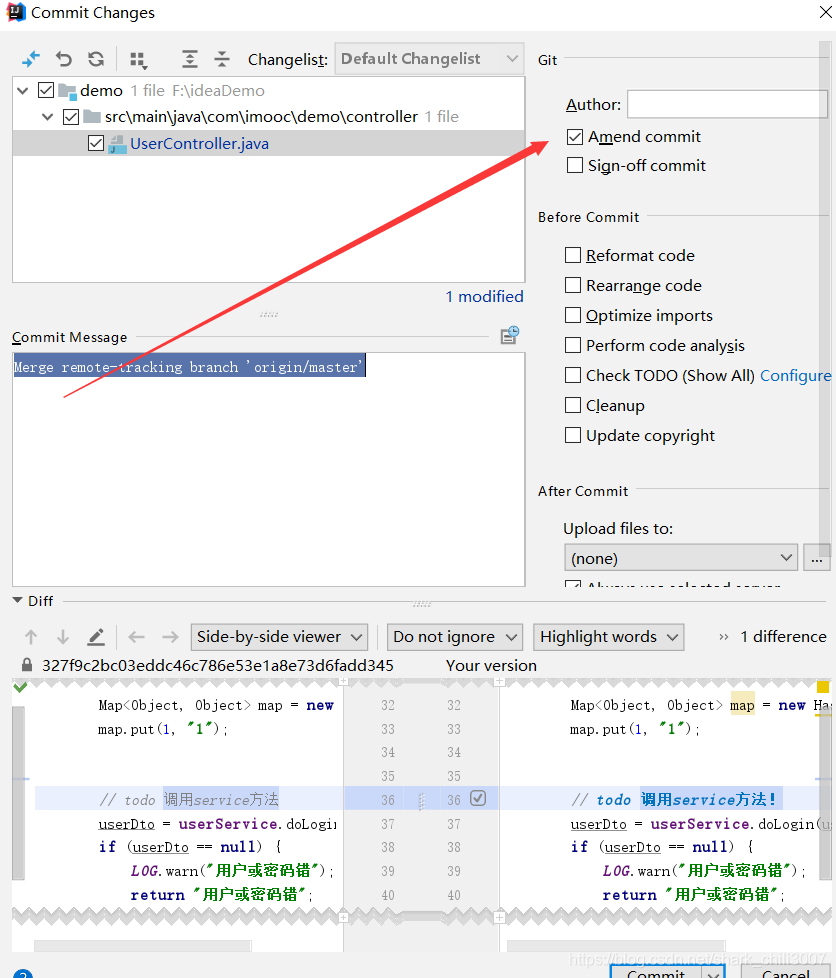
Task: Enable the Sign-off commit checkbox
Action: (575, 165)
